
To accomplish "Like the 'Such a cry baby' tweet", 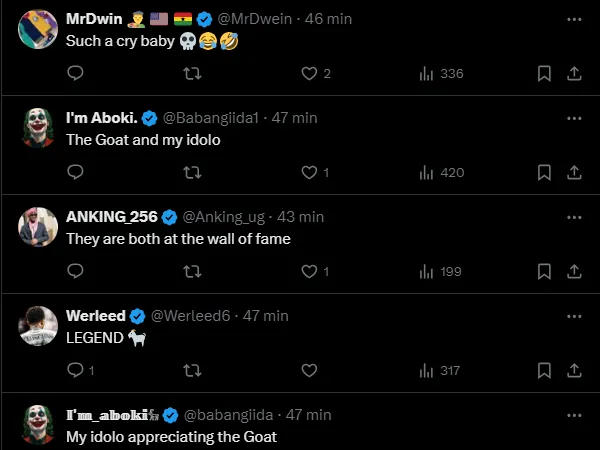I will (309, 73).
